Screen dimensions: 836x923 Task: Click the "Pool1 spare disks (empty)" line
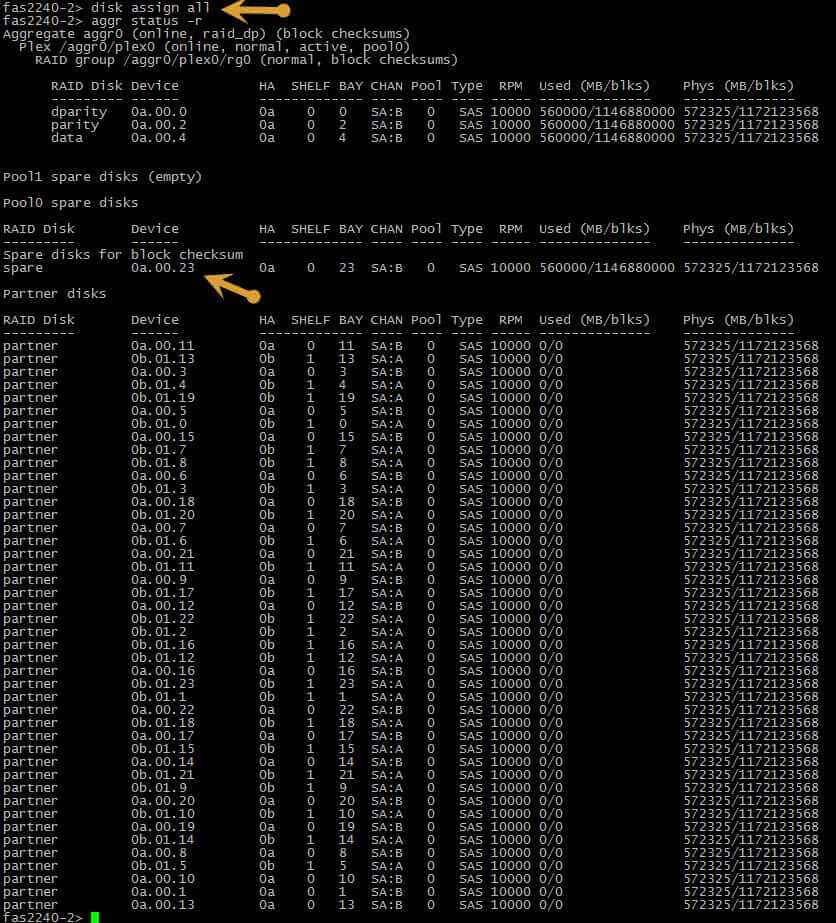pyautogui.click(x=102, y=177)
